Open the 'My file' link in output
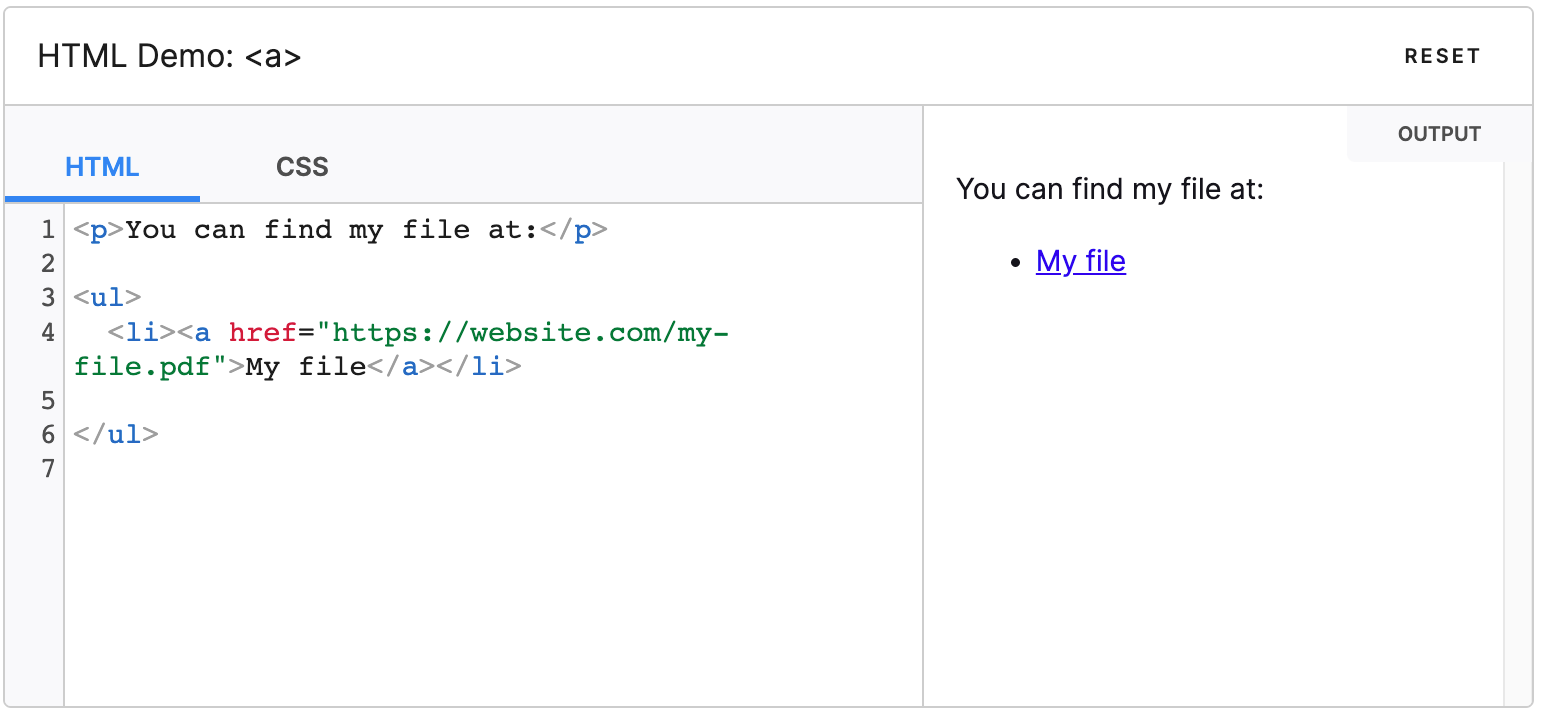Viewport: 1542px width, 714px height. click(x=1080, y=262)
